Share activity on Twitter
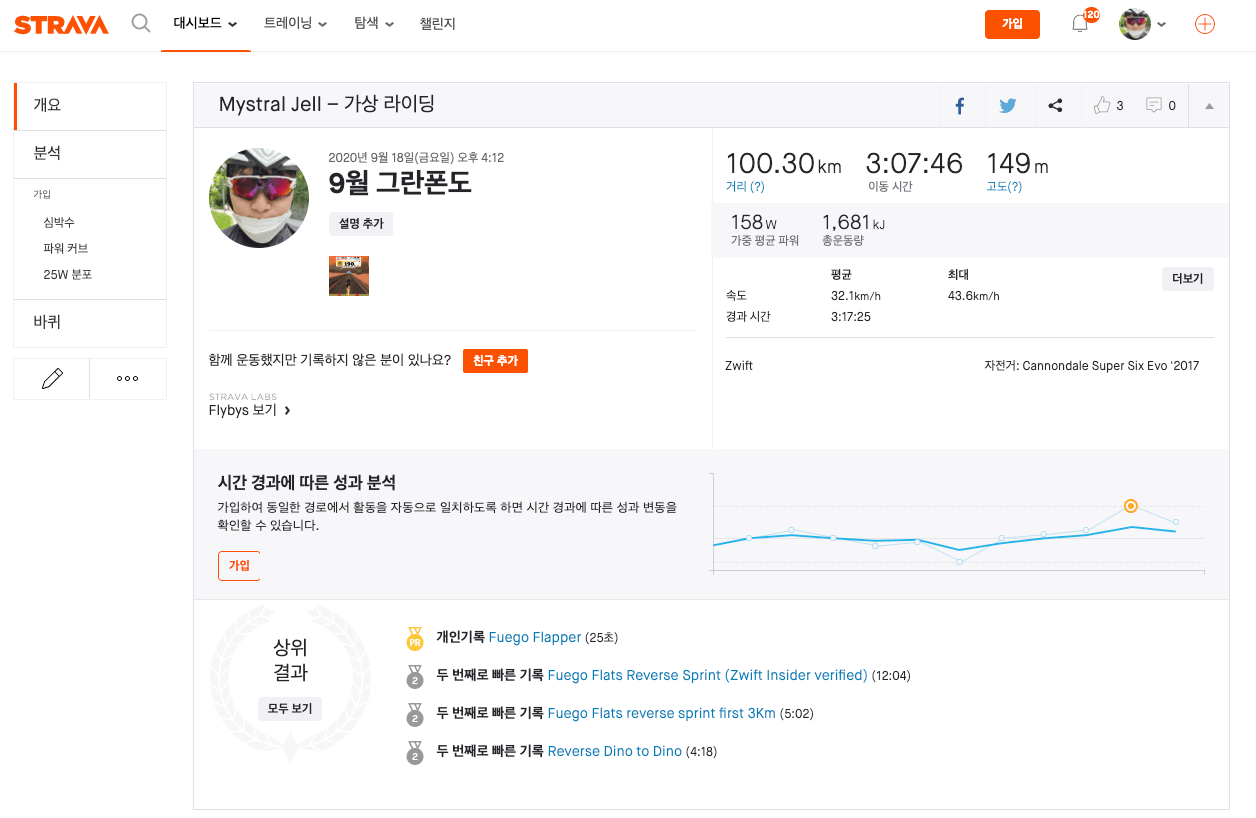This screenshot has width=1256, height=818. [x=1007, y=106]
